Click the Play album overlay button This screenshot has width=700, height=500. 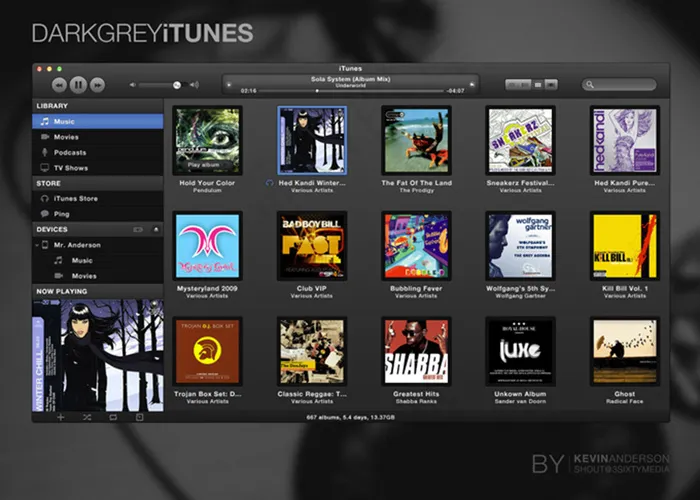pos(204,165)
